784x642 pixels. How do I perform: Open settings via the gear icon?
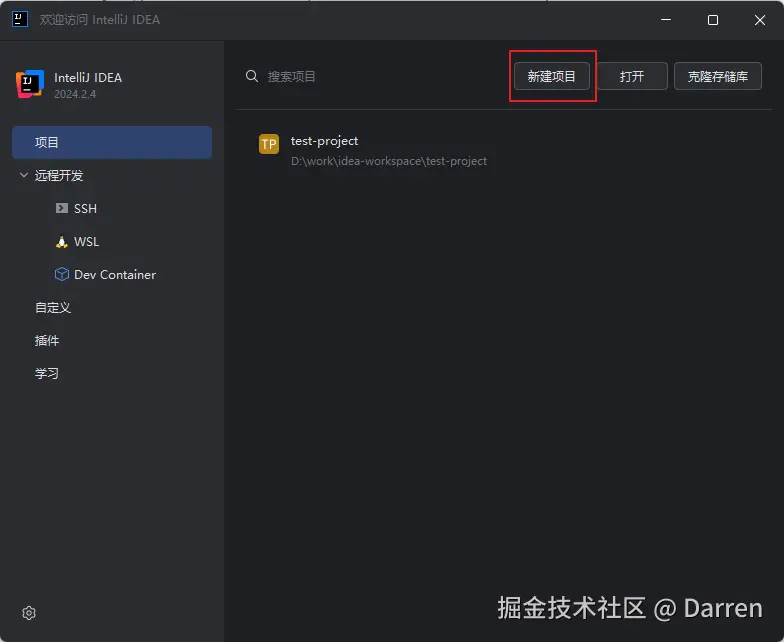pyautogui.click(x=29, y=612)
